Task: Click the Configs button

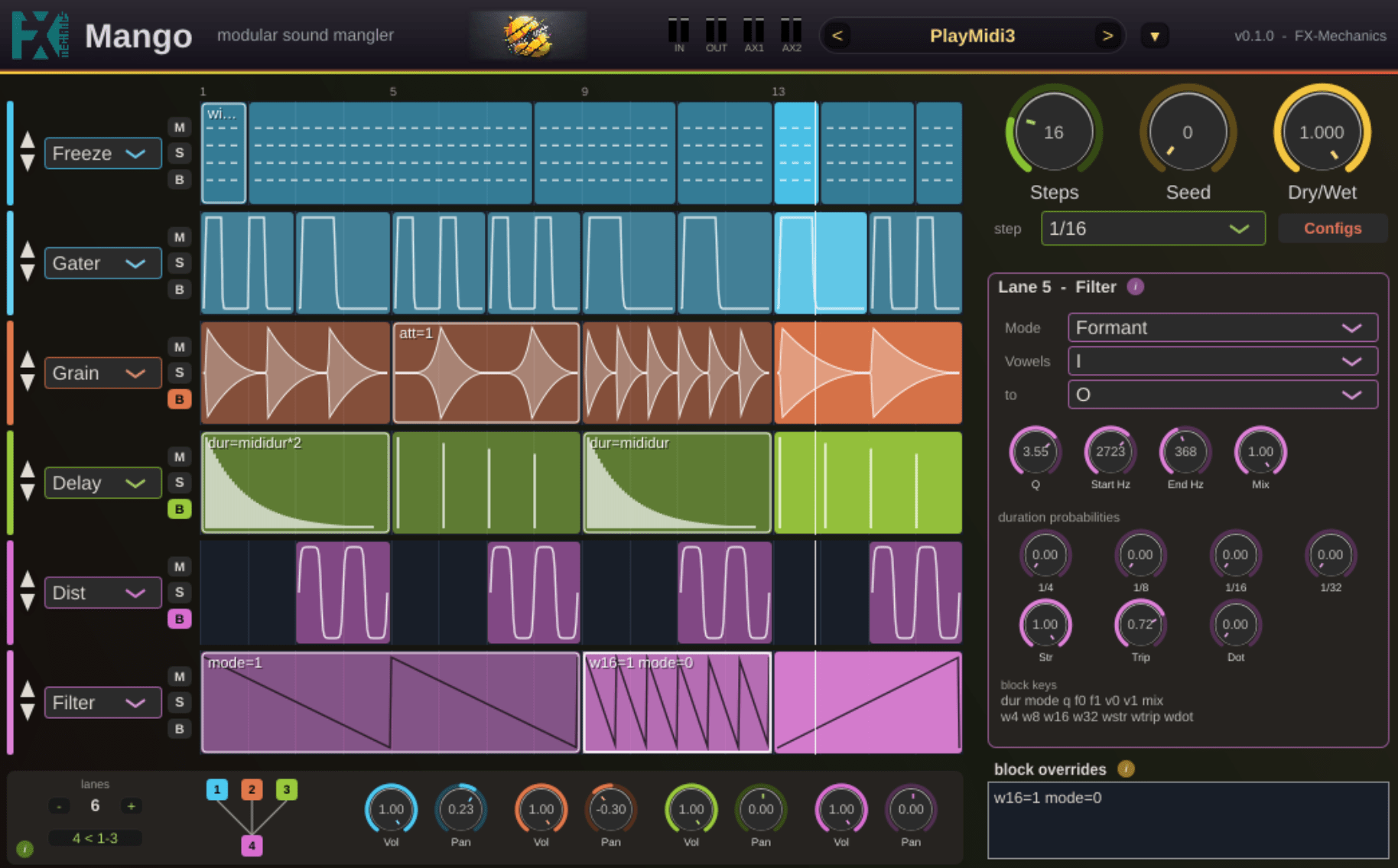Action: [x=1332, y=229]
